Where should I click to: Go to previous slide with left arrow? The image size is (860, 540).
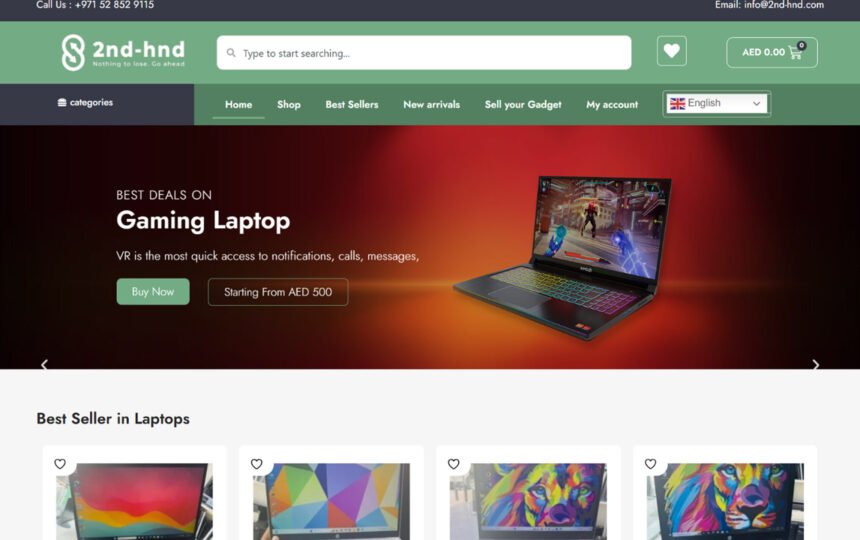(x=44, y=365)
